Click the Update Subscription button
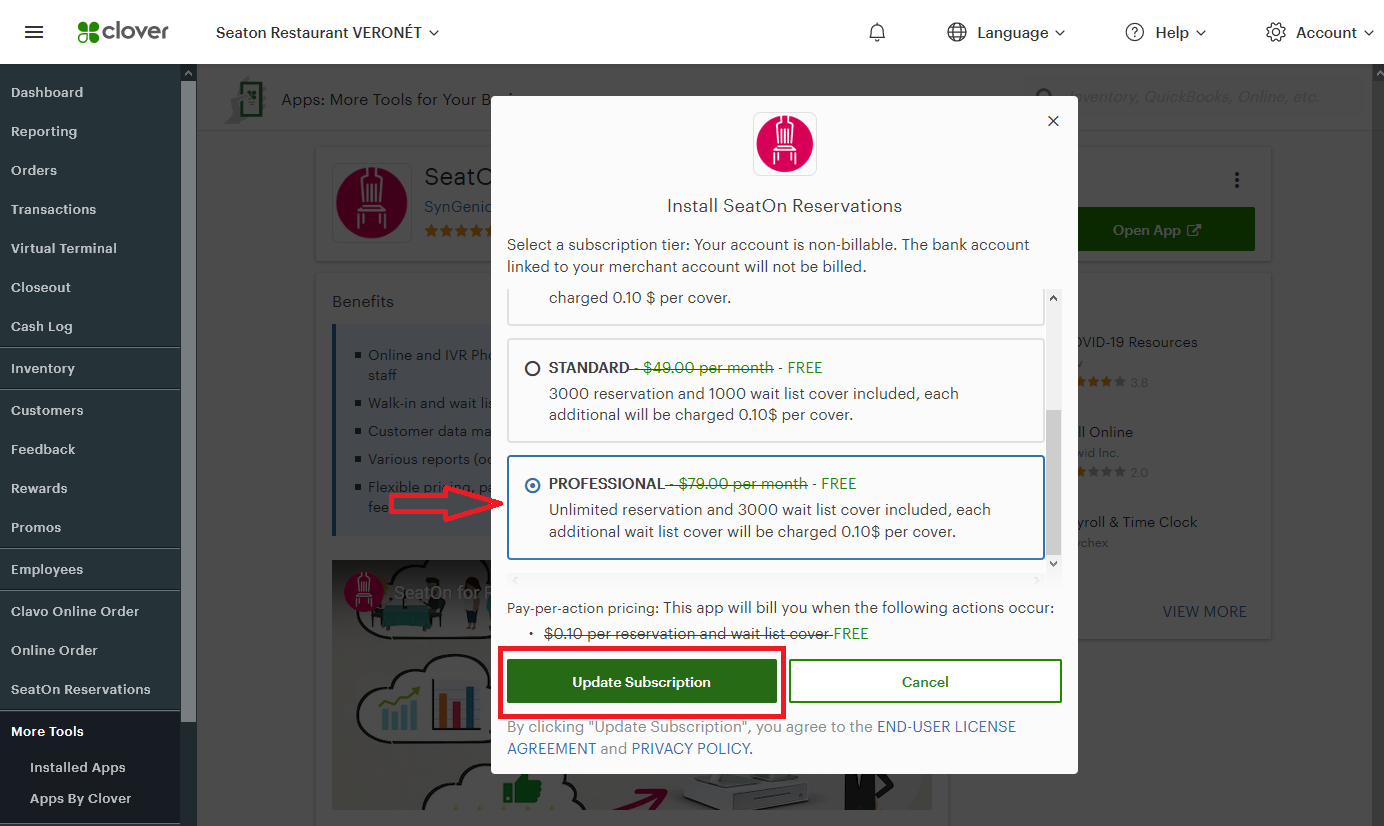This screenshot has width=1384, height=826. [x=642, y=682]
